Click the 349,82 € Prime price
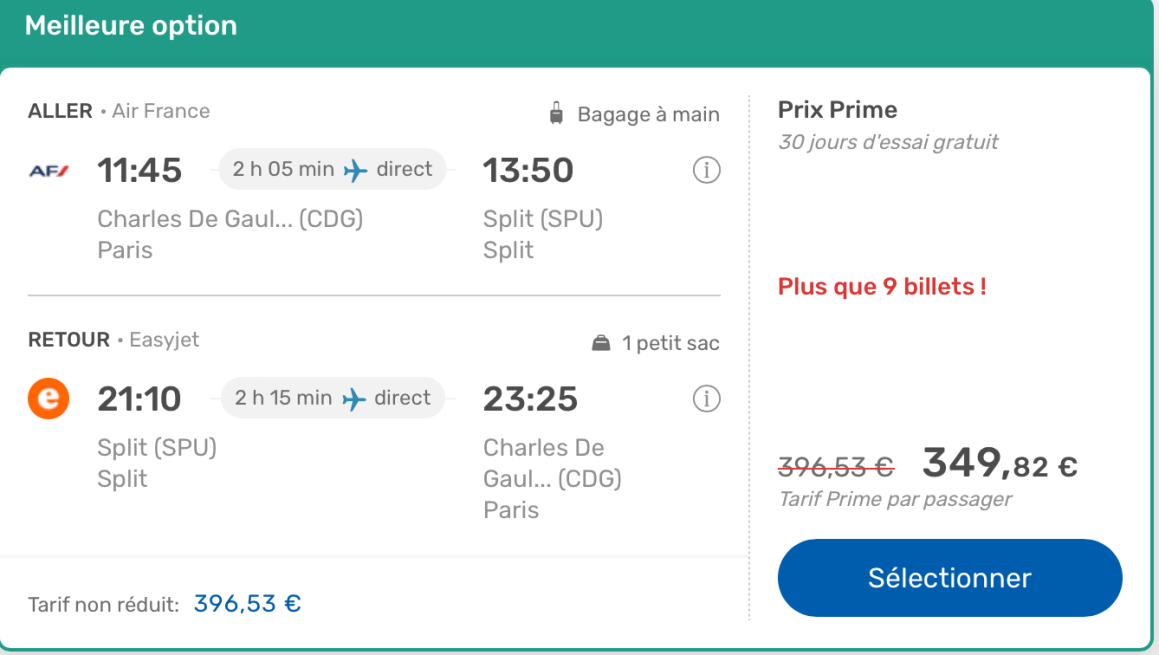The width and height of the screenshot is (1159, 655). pos(999,463)
